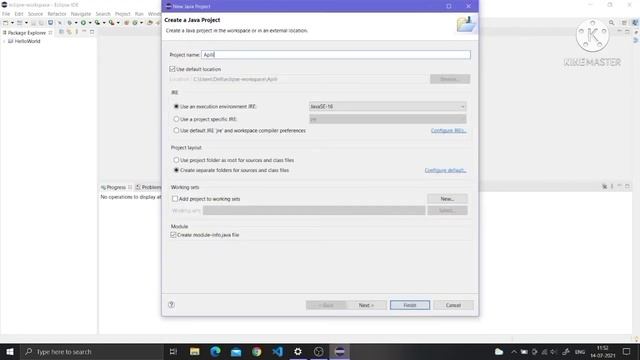Open the JavaSE-16 execution environment dropdown
This screenshot has height=360, width=640.
click(387, 106)
